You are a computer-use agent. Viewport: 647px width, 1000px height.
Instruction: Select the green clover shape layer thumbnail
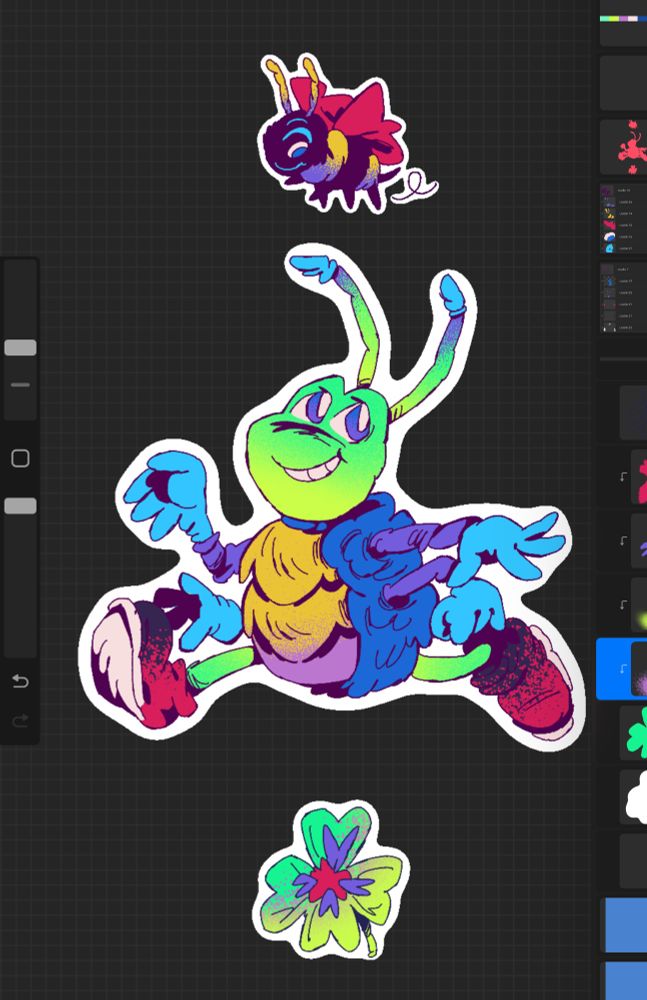click(634, 733)
